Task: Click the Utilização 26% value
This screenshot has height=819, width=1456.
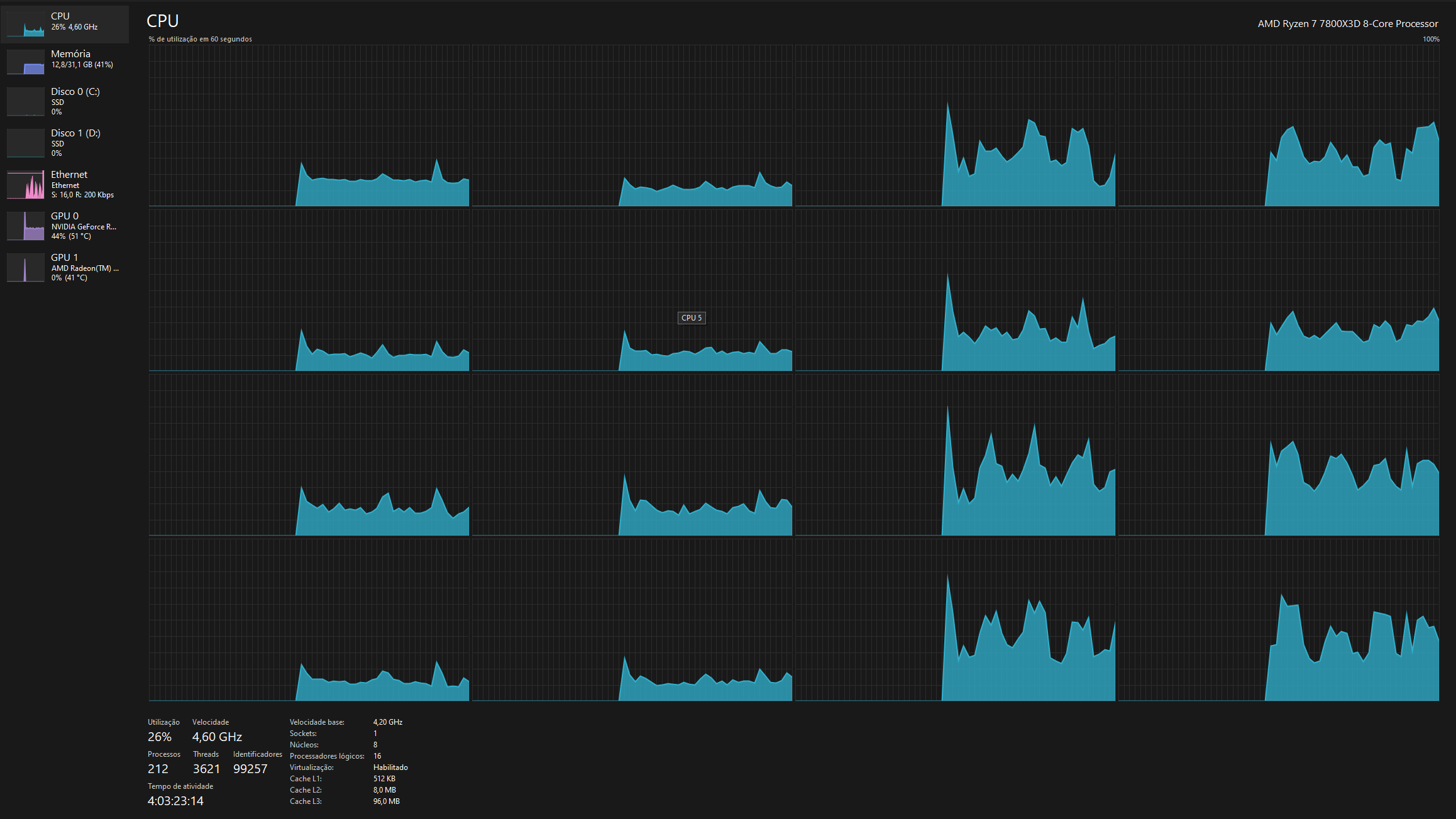Action: 159,737
